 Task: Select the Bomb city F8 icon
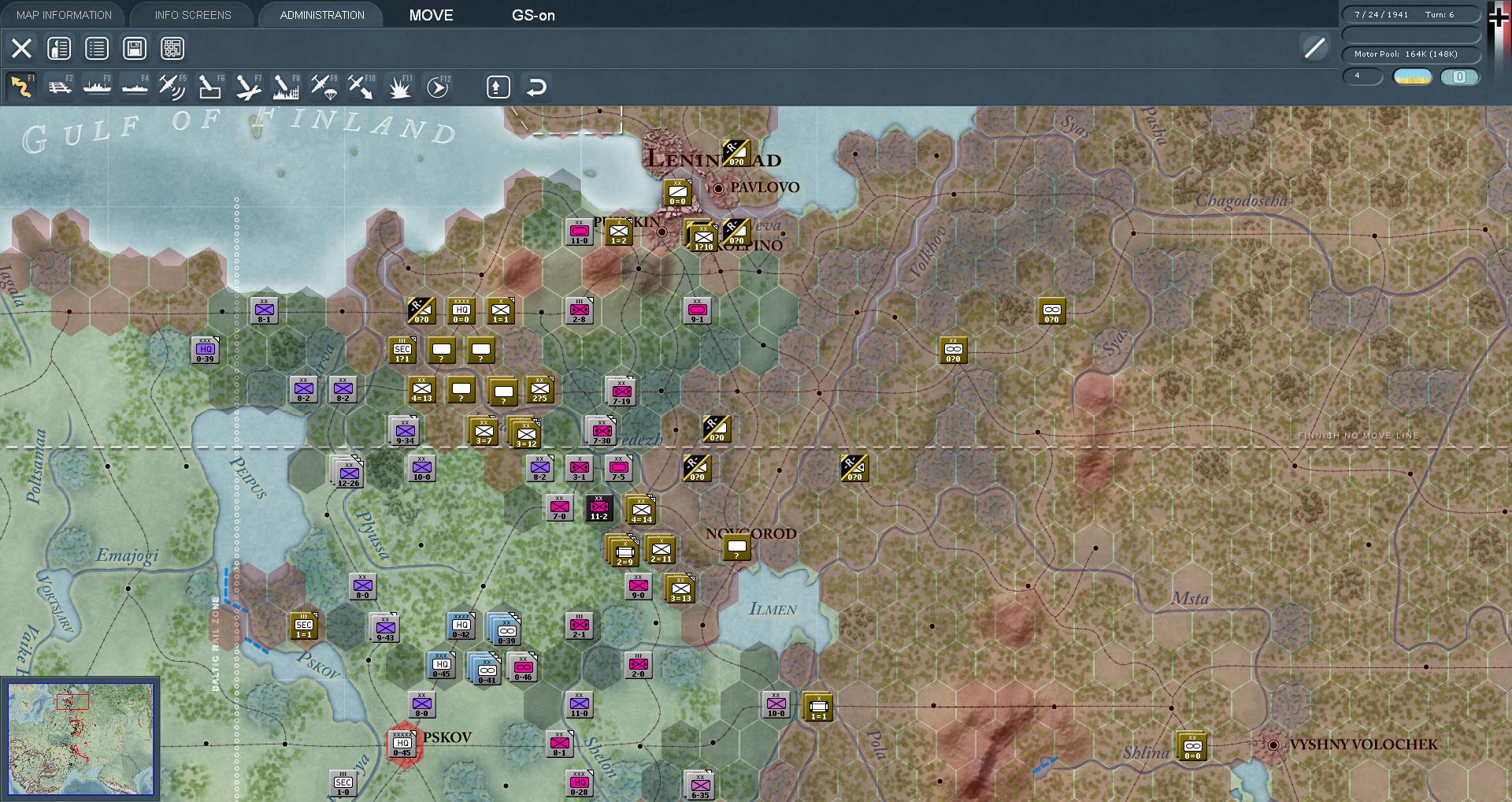[286, 87]
